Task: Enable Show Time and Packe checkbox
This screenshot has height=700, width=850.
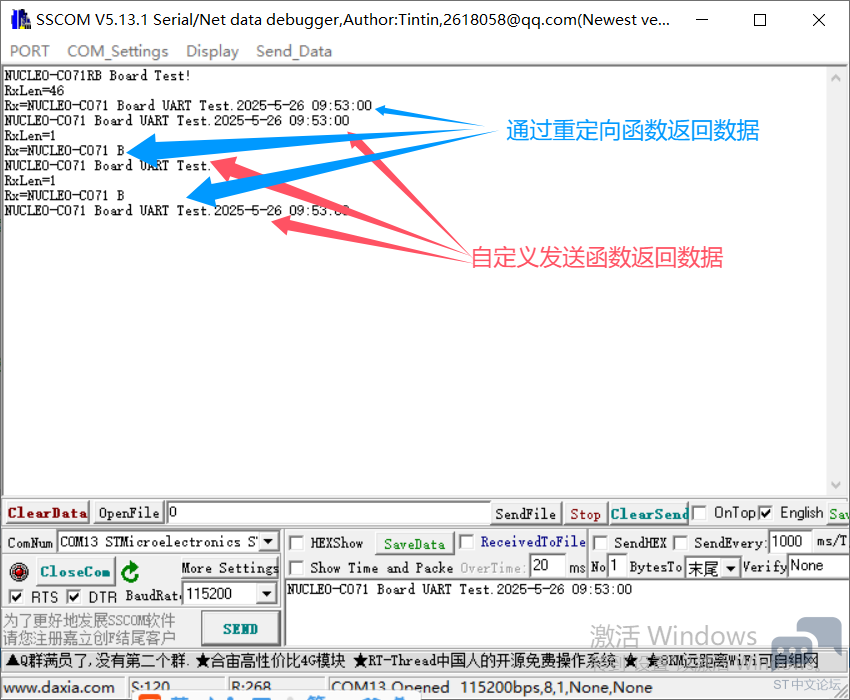Action: [x=297, y=568]
